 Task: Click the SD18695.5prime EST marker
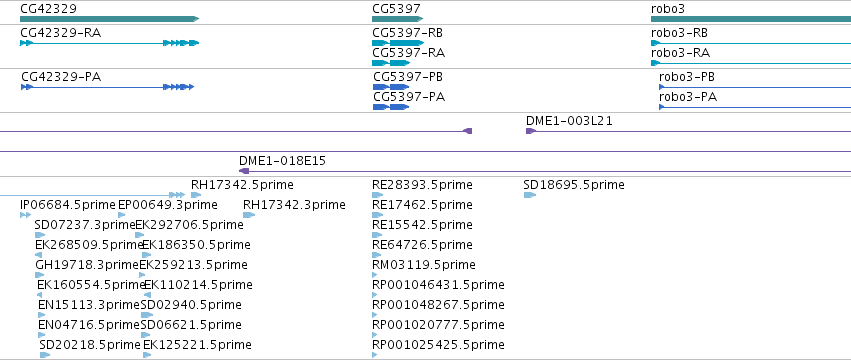pos(530,195)
